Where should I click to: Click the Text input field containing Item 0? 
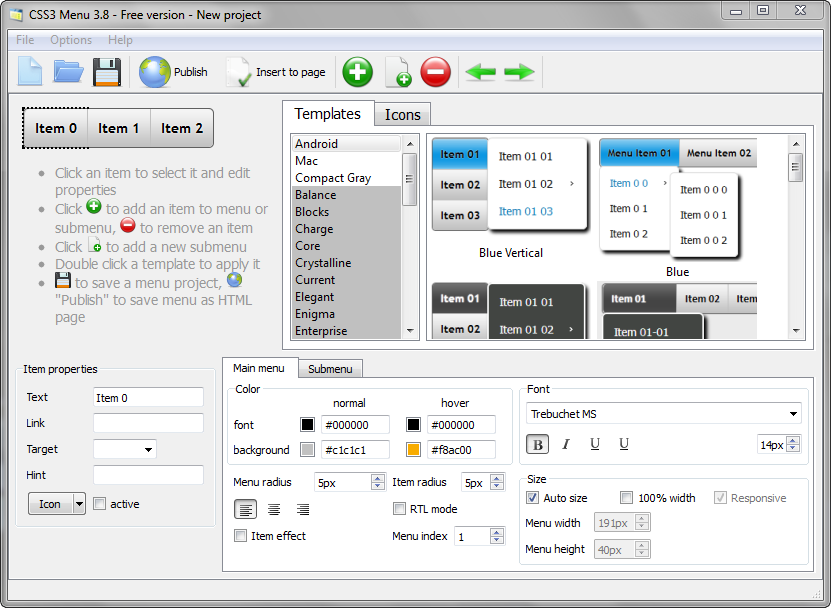click(148, 398)
